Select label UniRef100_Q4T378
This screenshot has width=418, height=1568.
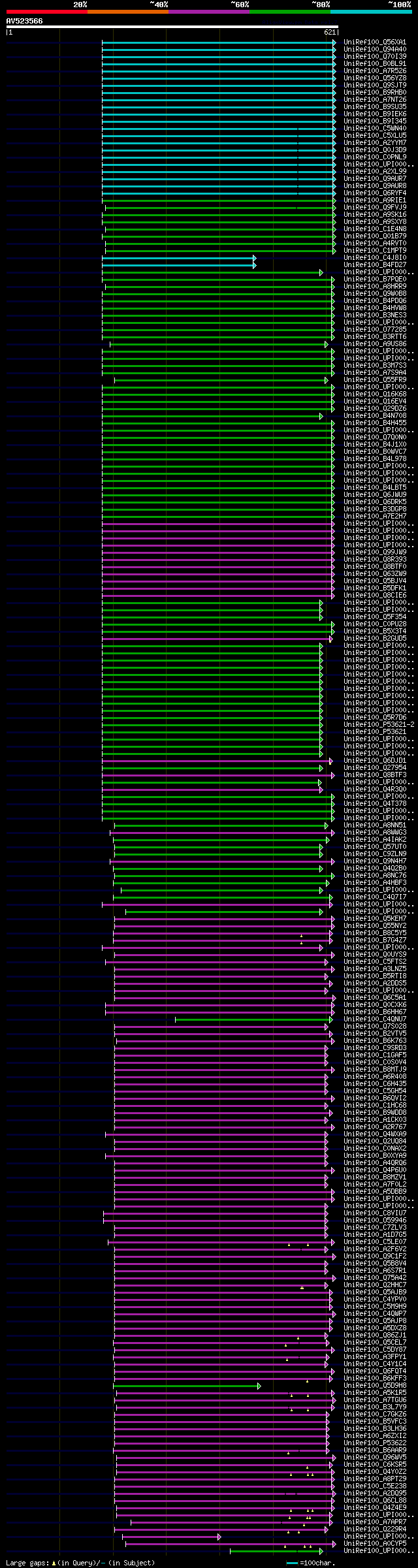coord(375,803)
